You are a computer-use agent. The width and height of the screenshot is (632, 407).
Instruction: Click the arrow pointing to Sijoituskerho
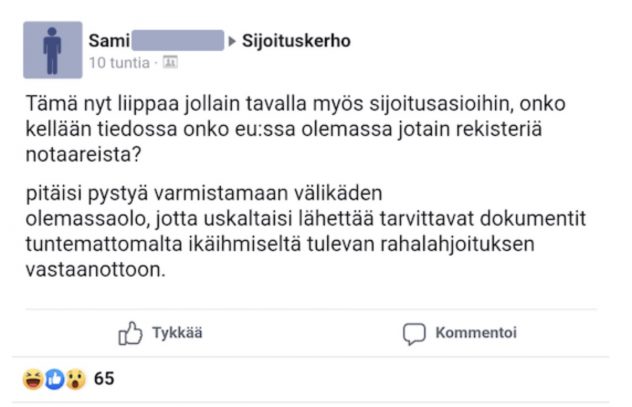click(x=233, y=41)
